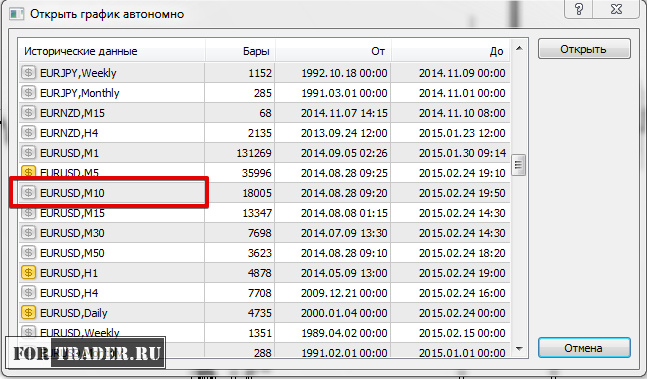The image size is (647, 379).
Task: Sort by До column header
Action: pos(451,51)
